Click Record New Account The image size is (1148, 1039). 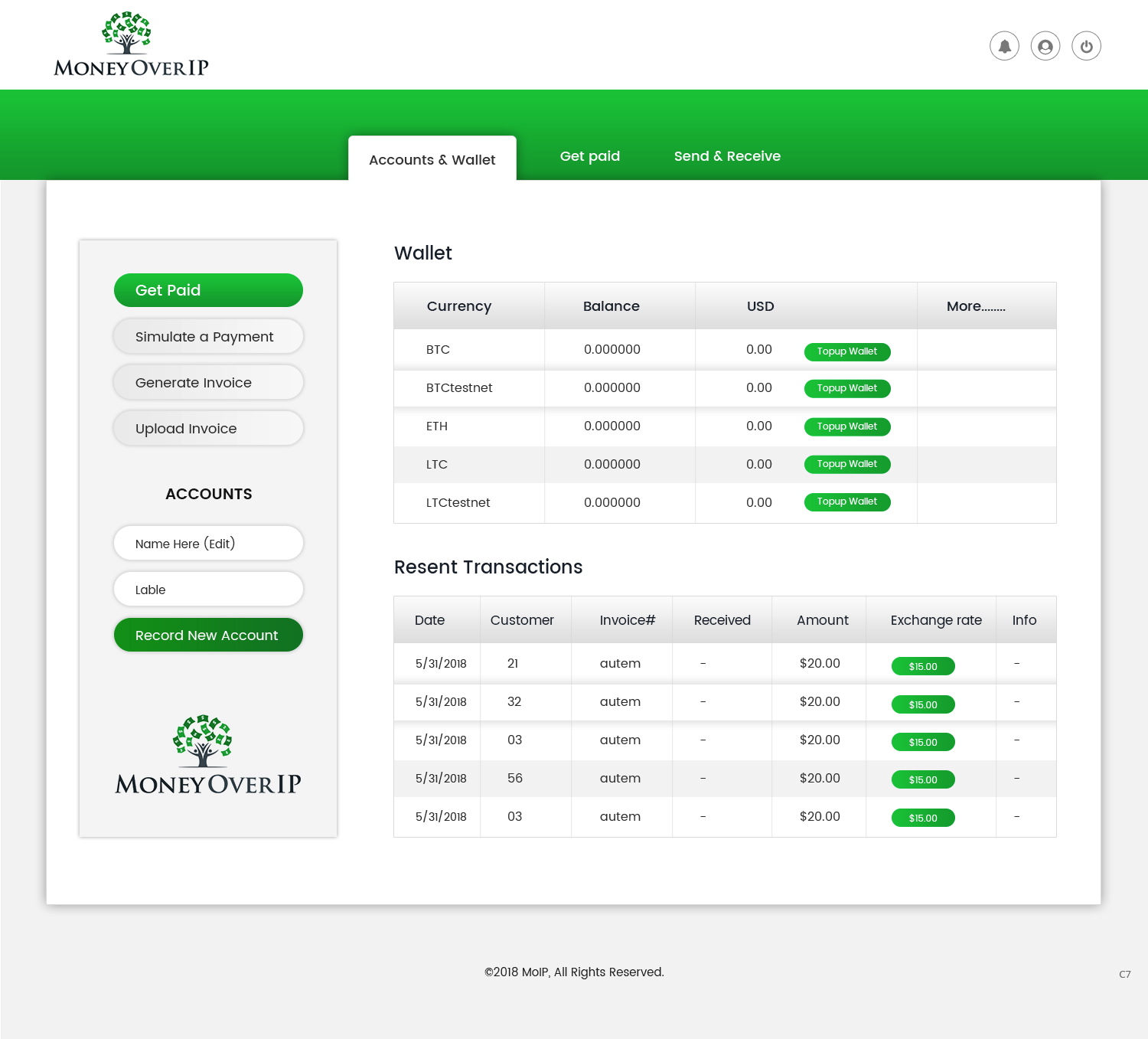click(x=207, y=635)
